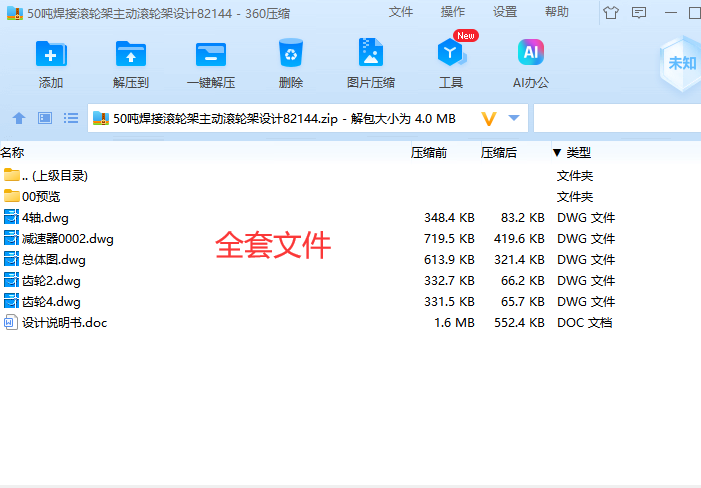Select the file 4轴.dwg

click(45, 218)
